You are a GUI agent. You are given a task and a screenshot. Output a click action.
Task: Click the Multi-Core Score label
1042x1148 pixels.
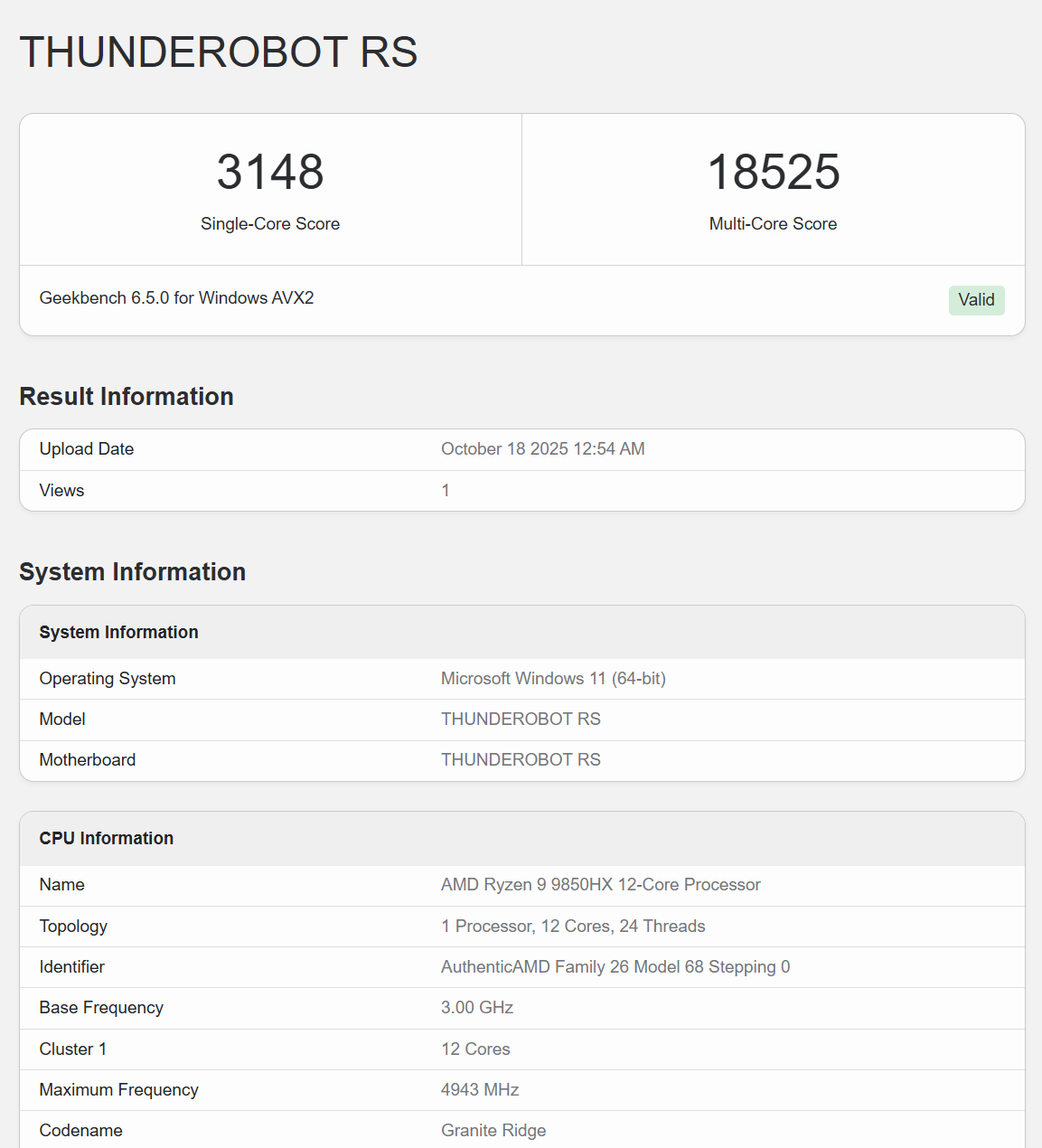click(x=773, y=224)
